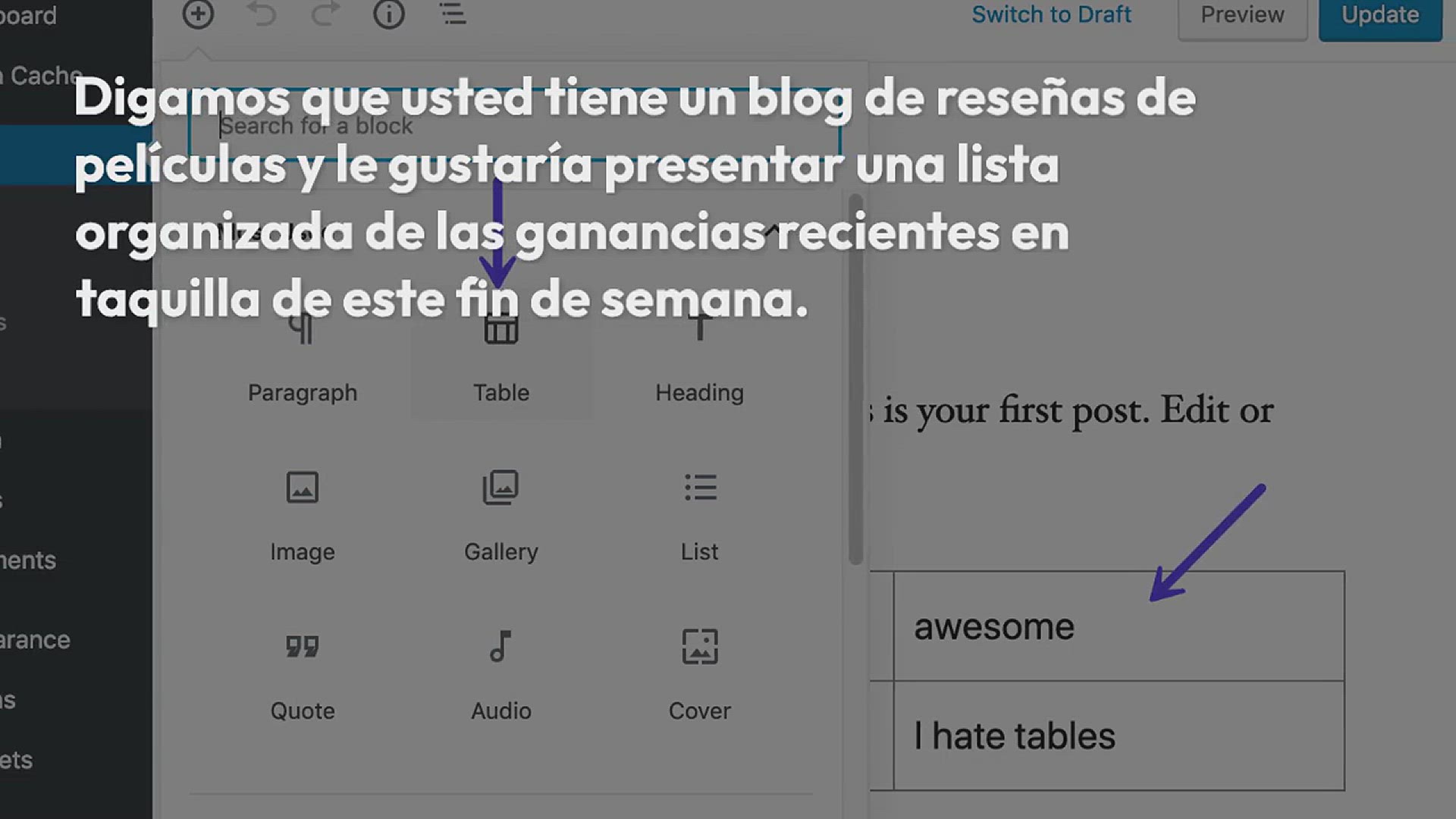Click the Add block plus icon
The height and width of the screenshot is (819, 1456).
pyautogui.click(x=198, y=14)
